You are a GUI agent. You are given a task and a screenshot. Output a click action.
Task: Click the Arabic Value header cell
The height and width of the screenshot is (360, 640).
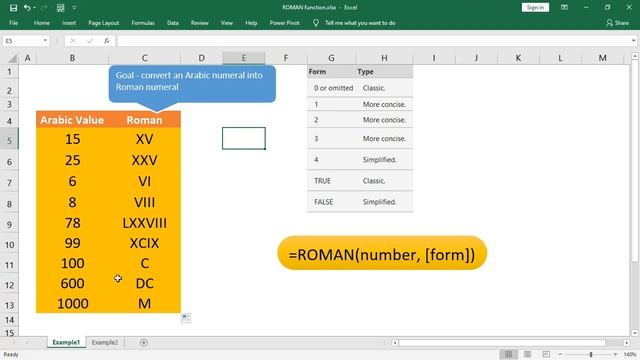tap(72, 120)
